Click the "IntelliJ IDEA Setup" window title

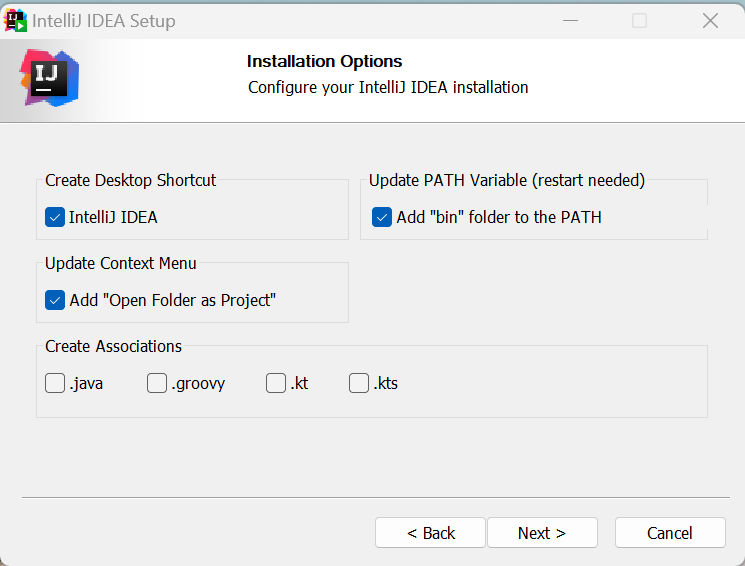tap(105, 21)
